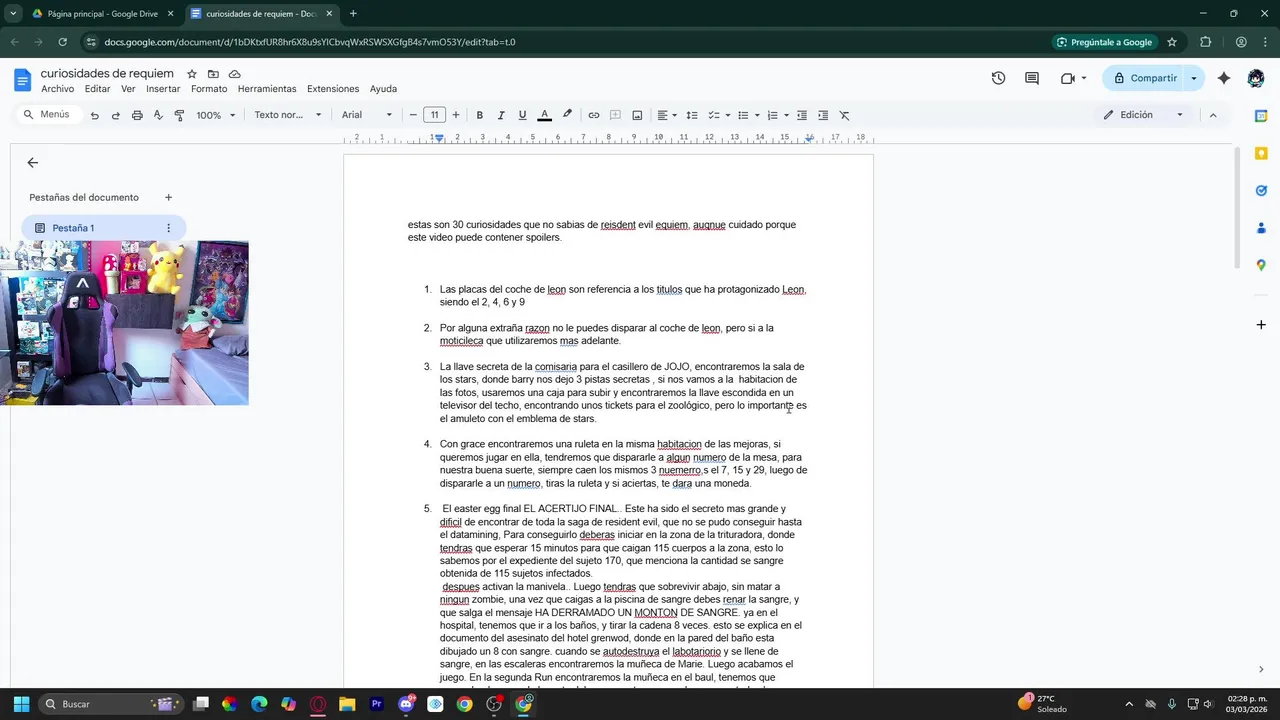Screen dimensions: 1280x720
Task: Open the Windows Start menu
Action: coord(21,704)
